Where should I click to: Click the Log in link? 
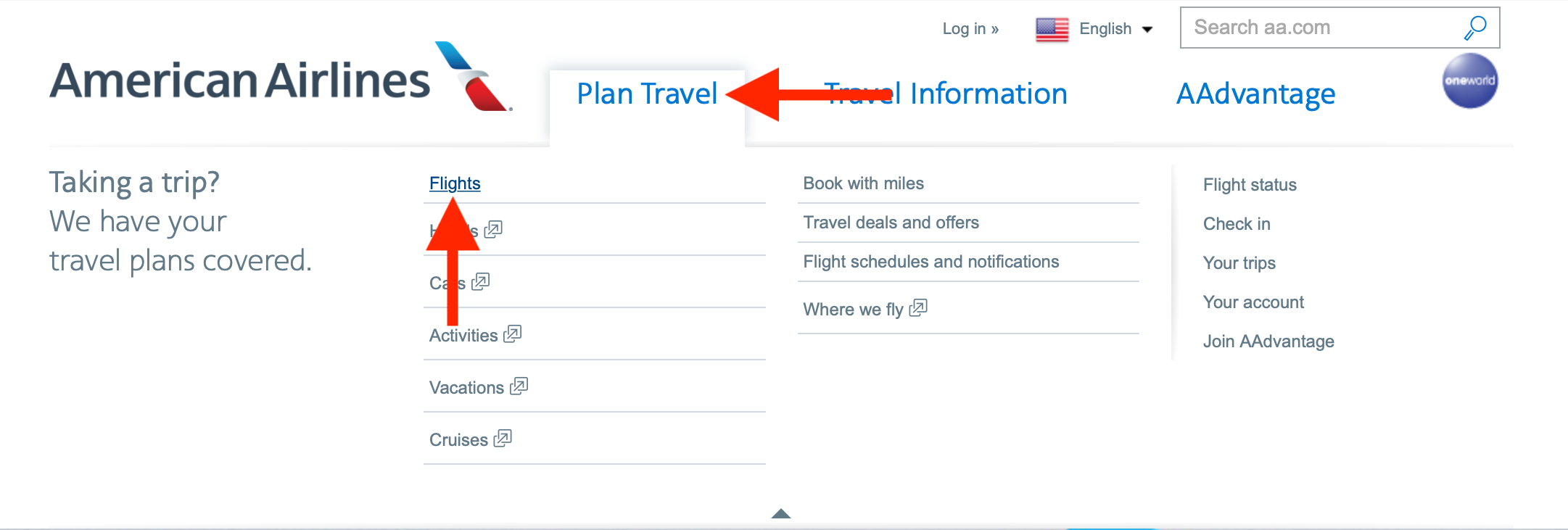[x=970, y=29]
